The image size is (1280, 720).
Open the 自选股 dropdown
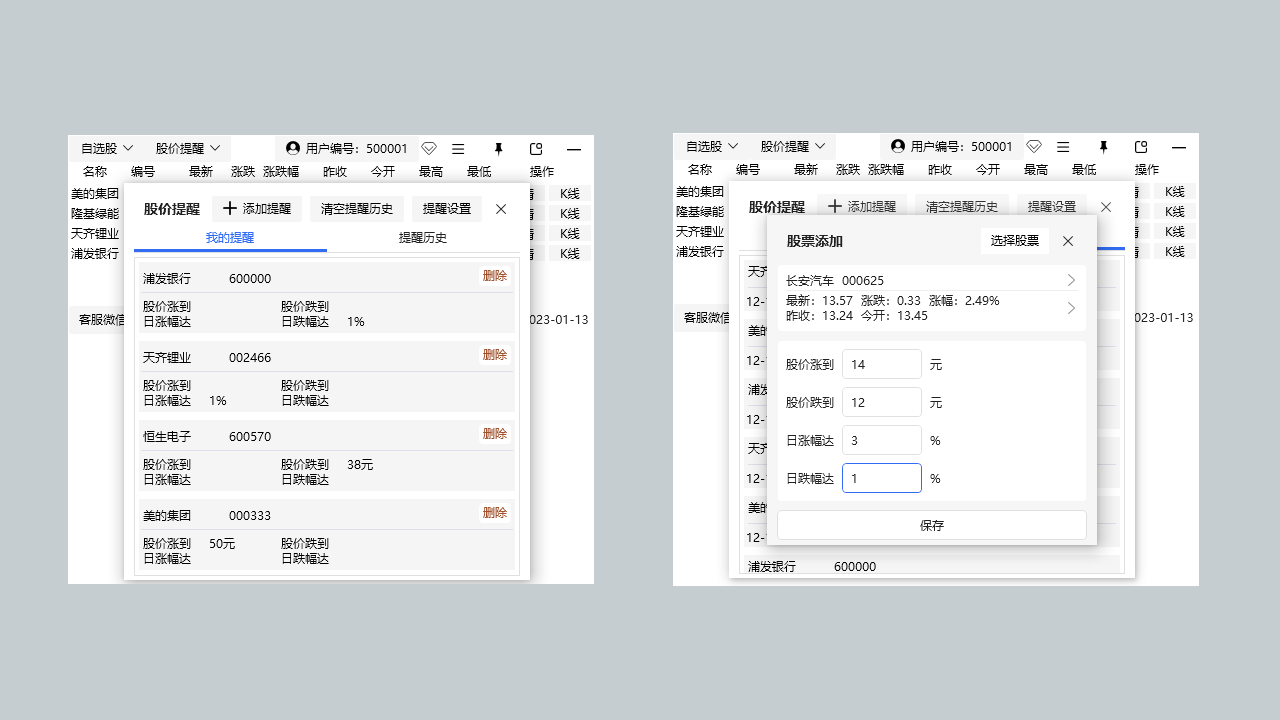click(x=105, y=147)
